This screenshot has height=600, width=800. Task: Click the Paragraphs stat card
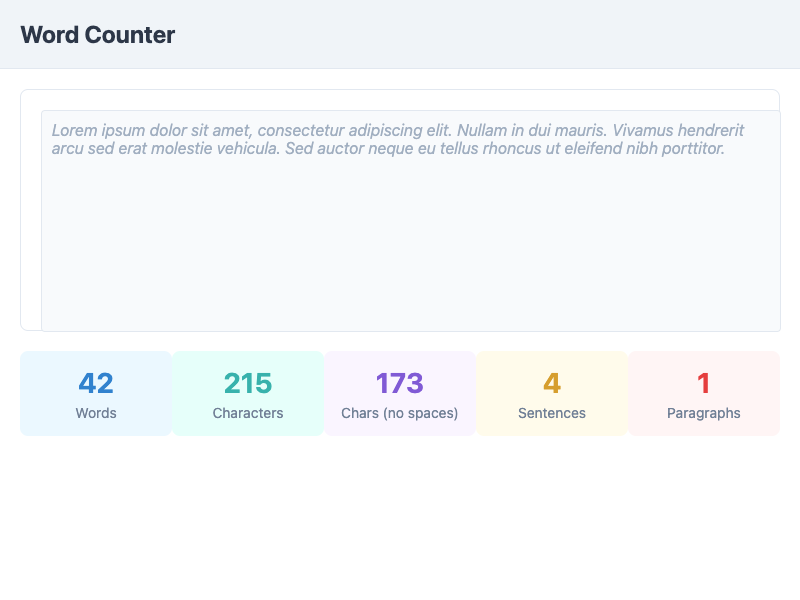[704, 392]
